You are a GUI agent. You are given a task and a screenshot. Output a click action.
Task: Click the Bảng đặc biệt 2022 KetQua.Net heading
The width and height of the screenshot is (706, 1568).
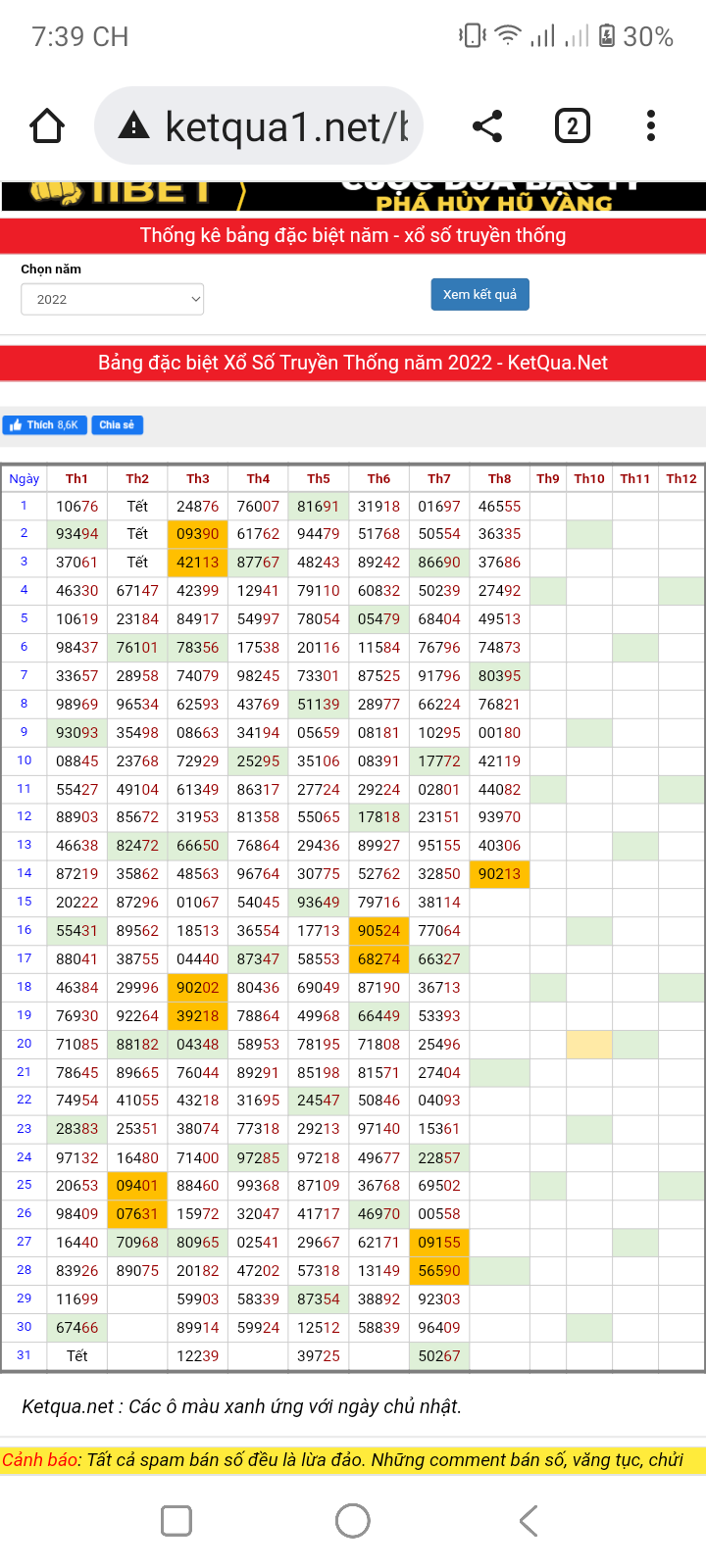[353, 363]
